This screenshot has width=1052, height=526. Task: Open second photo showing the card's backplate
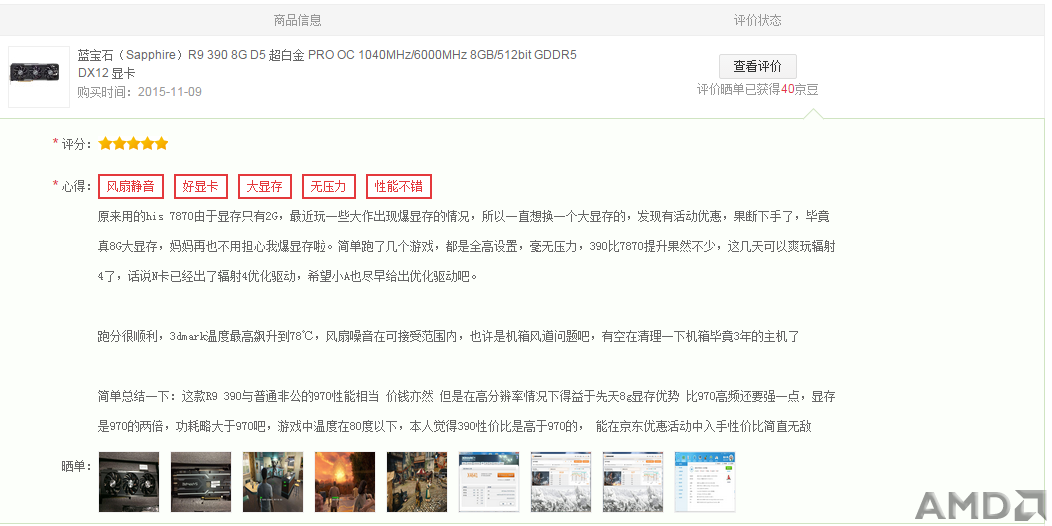[201, 482]
